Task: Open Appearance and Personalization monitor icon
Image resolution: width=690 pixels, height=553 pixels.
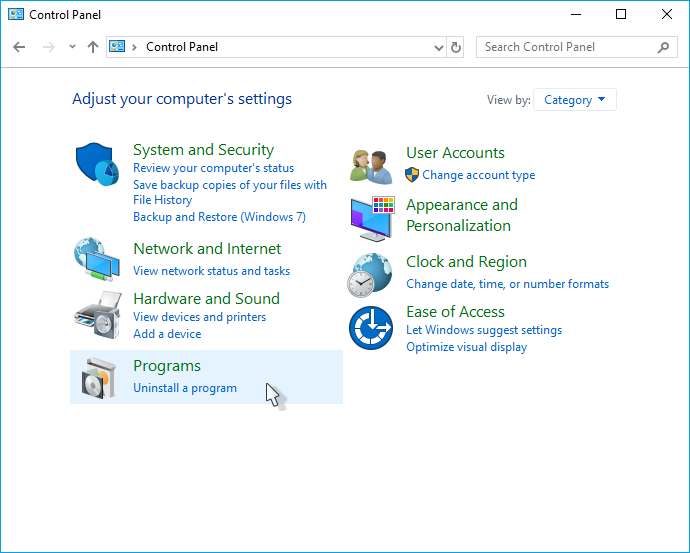Action: [371, 217]
